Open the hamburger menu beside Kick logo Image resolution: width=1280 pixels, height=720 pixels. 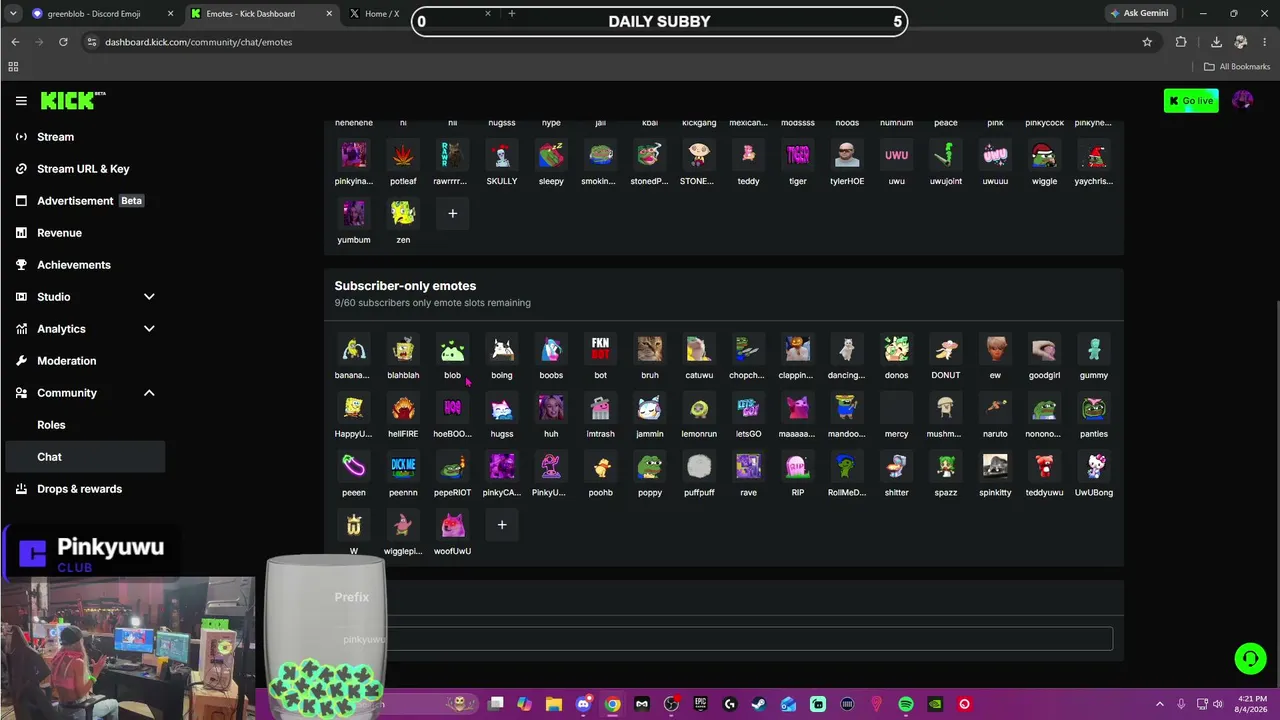pyautogui.click(x=21, y=101)
